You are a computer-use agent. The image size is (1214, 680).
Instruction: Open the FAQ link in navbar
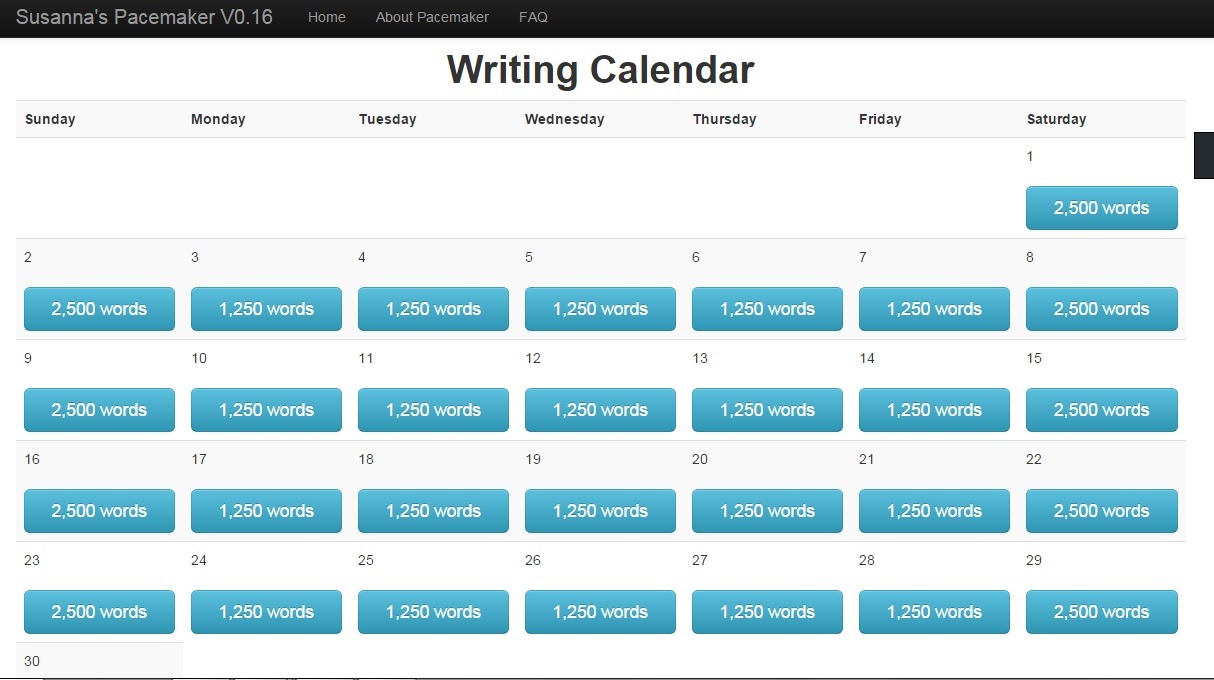(x=533, y=17)
